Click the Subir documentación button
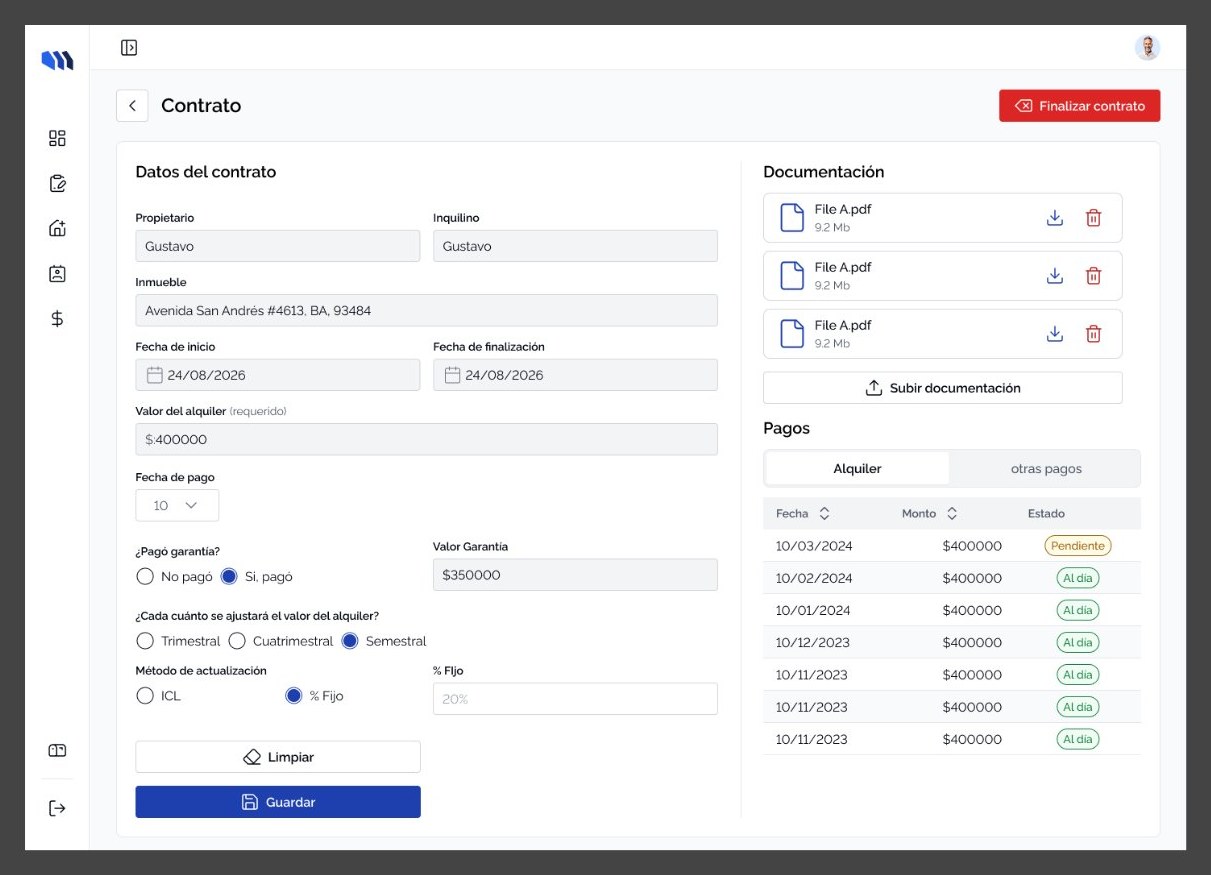 (942, 388)
